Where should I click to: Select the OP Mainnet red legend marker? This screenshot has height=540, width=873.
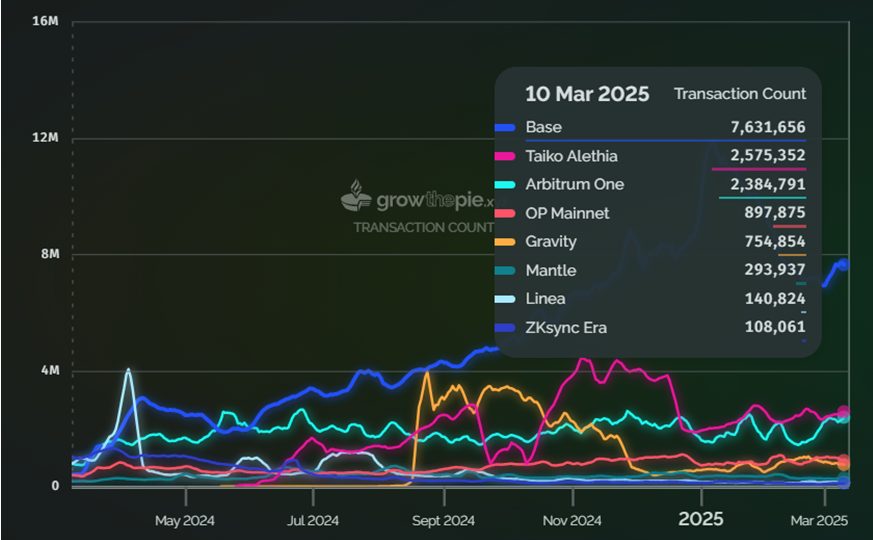(506, 213)
